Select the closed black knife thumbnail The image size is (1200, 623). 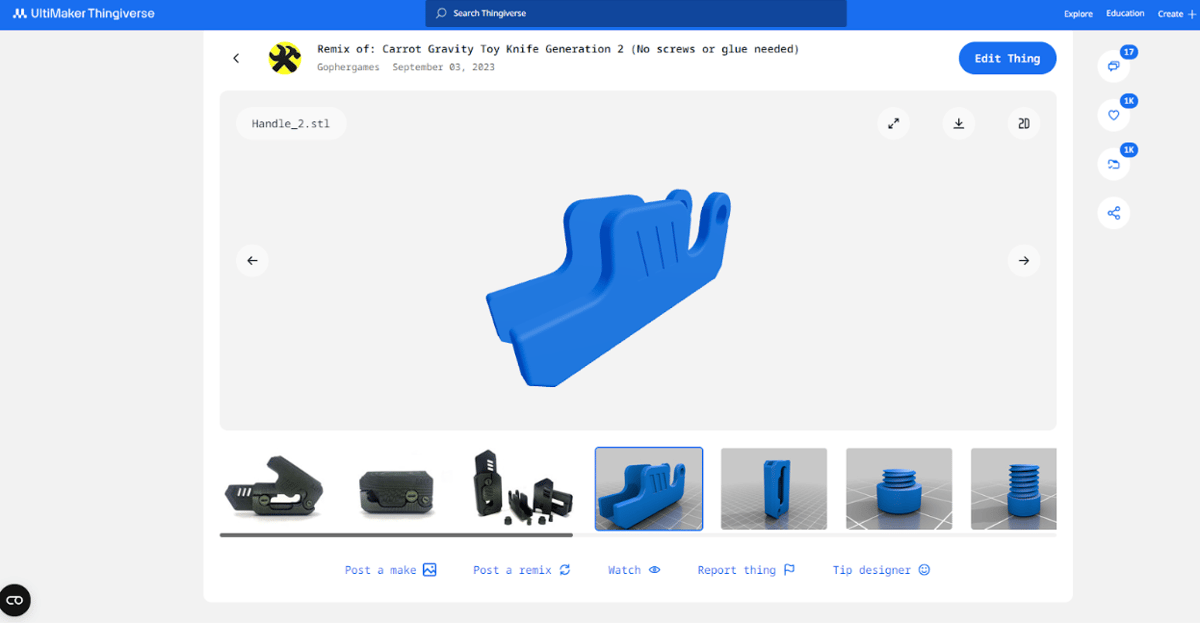click(398, 489)
